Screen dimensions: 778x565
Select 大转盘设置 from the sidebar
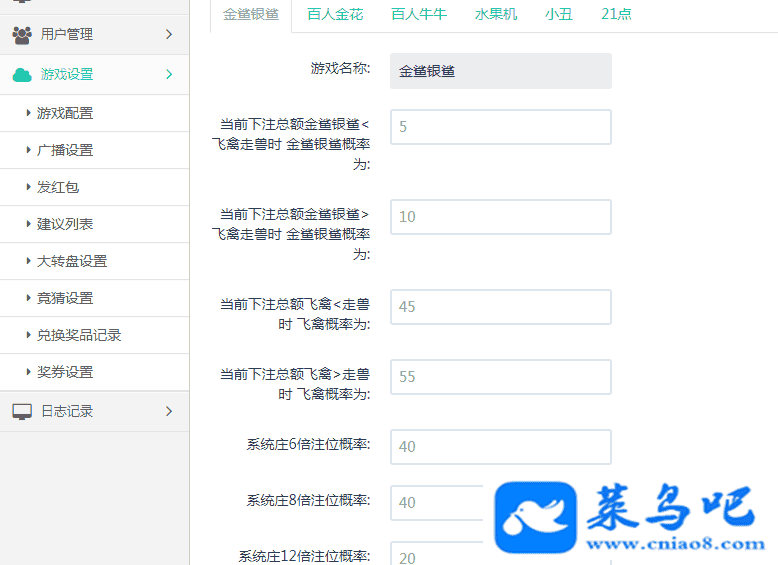pos(72,261)
